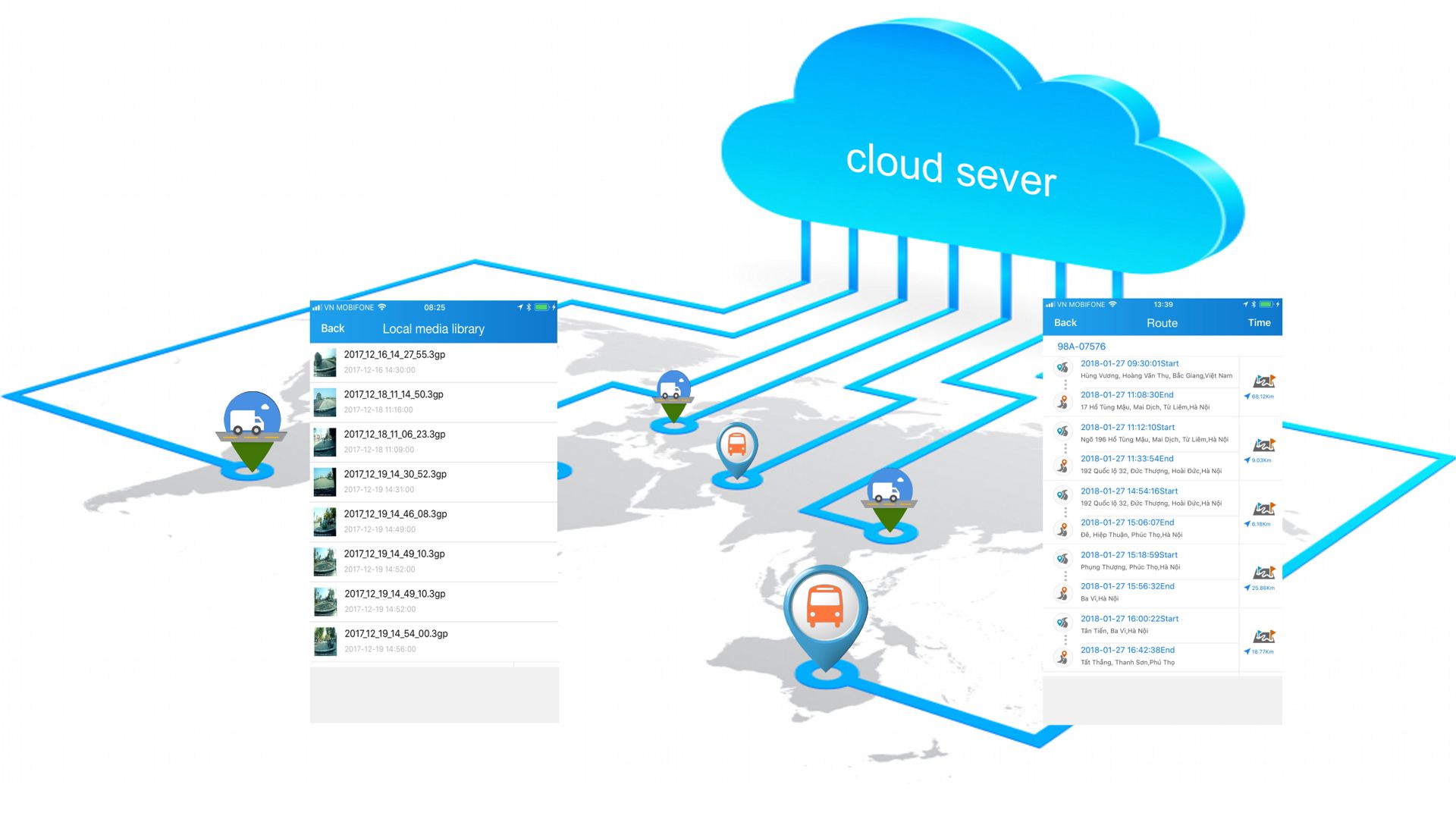
Task: Tap Back in the Route screen header
Action: pyautogui.click(x=1065, y=323)
